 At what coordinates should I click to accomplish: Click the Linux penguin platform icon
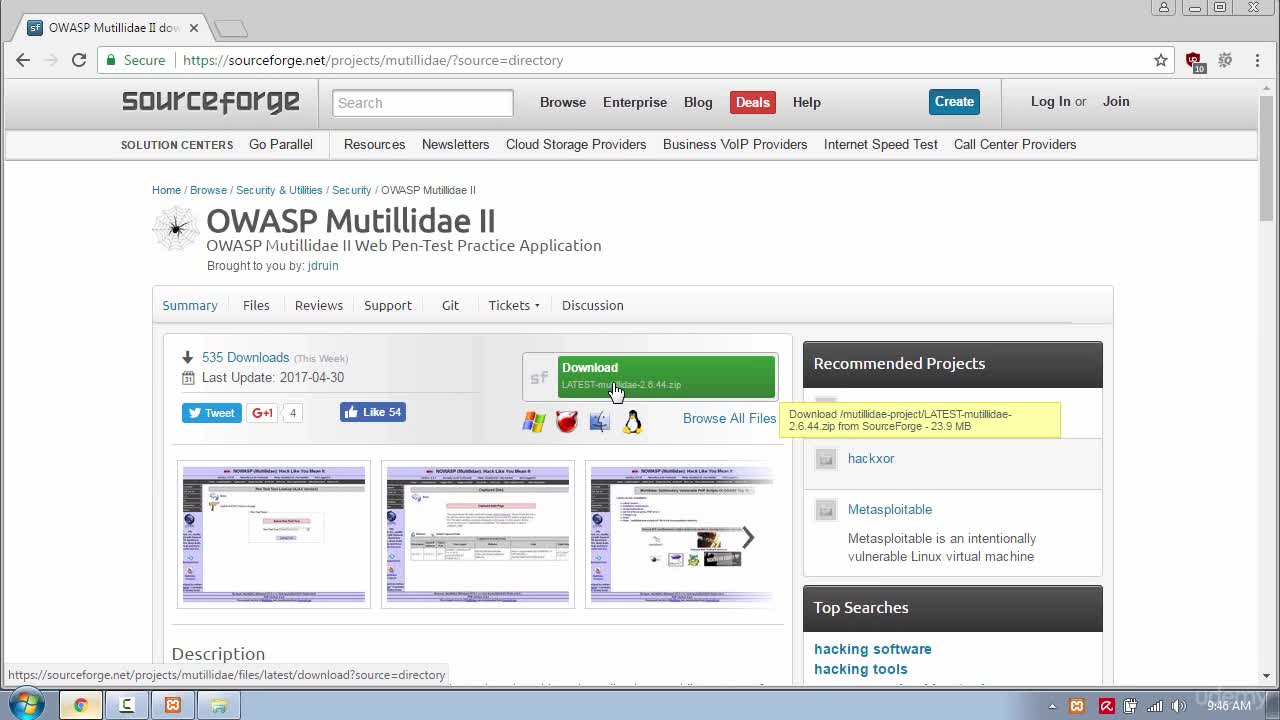point(632,422)
